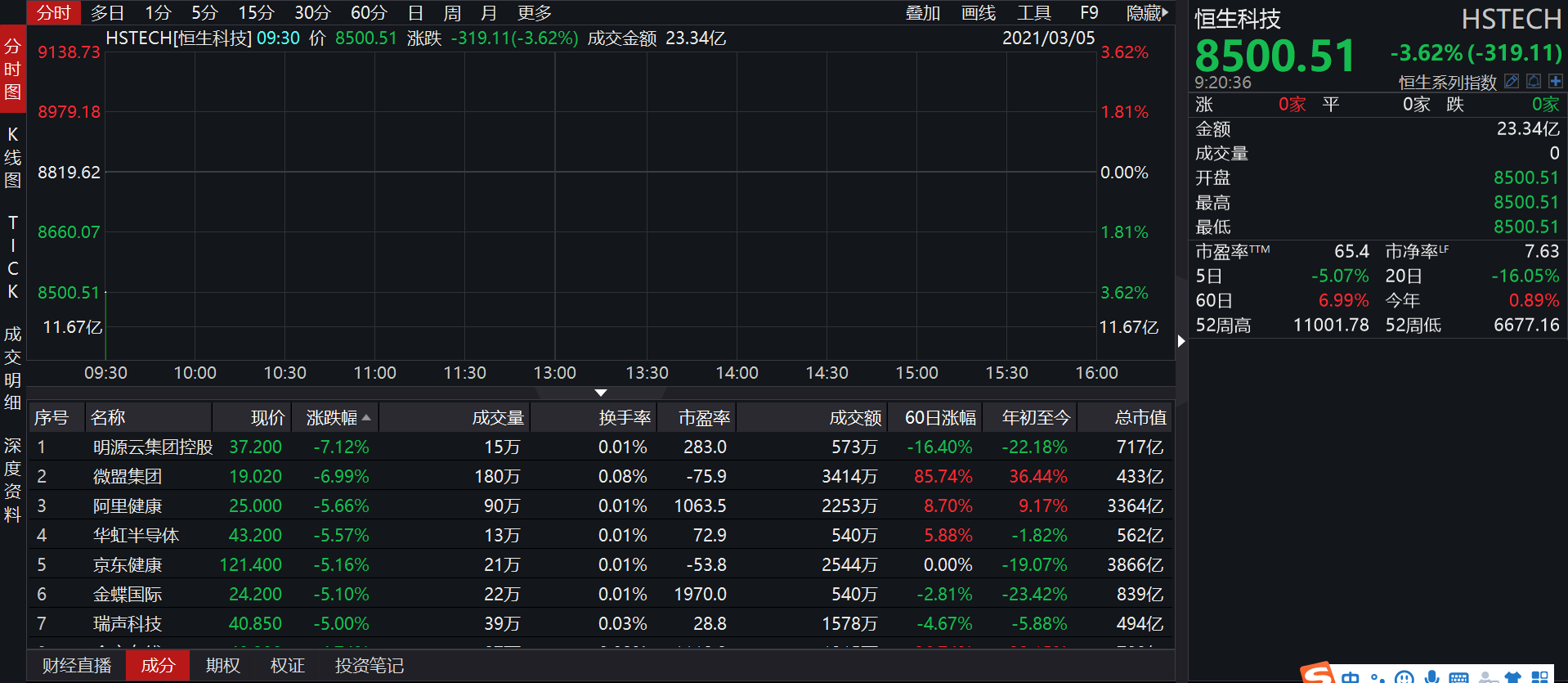Sort table by 名称 column header
The width and height of the screenshot is (1568, 683).
point(149,418)
